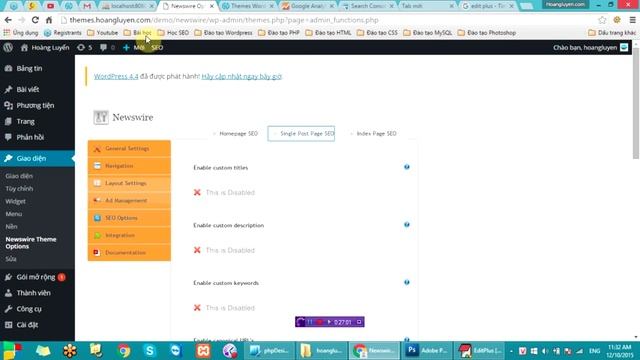Open Thành viên users menu
The width and height of the screenshot is (640, 360).
tap(37, 293)
